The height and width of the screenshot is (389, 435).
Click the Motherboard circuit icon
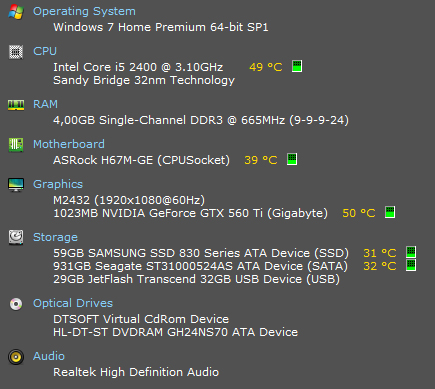(x=16, y=145)
